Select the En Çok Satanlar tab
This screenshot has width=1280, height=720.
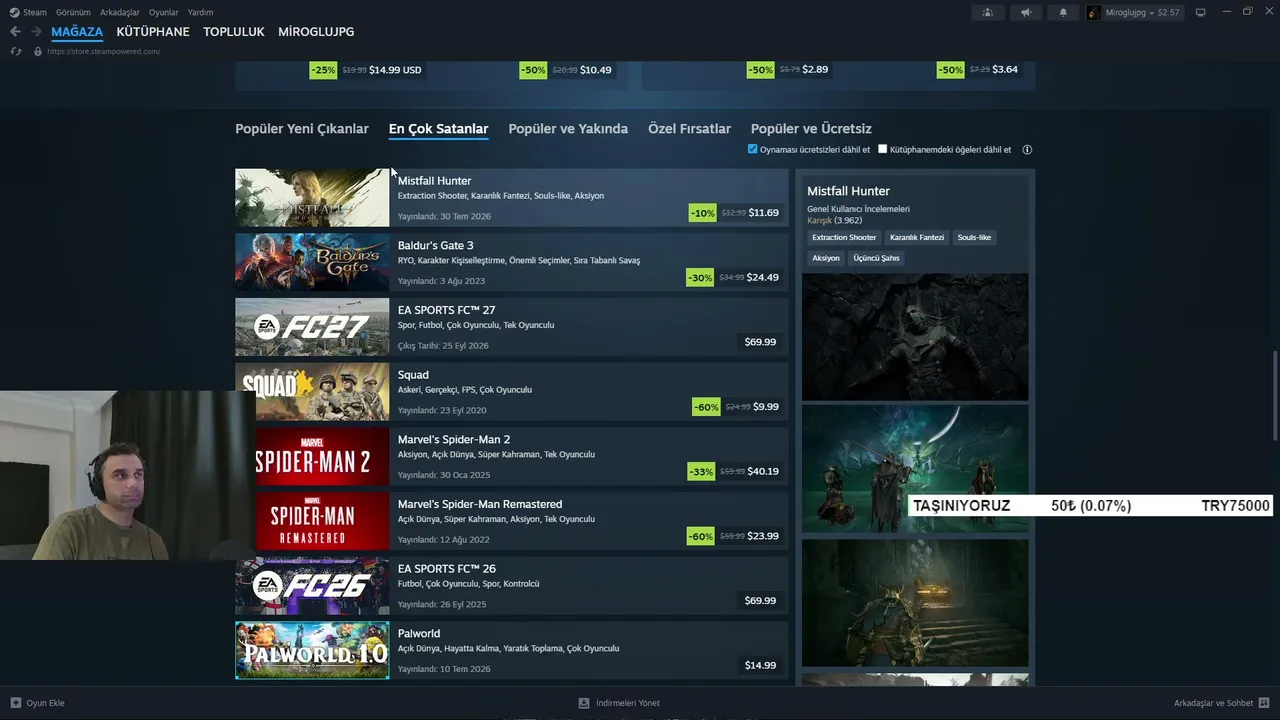coord(438,129)
